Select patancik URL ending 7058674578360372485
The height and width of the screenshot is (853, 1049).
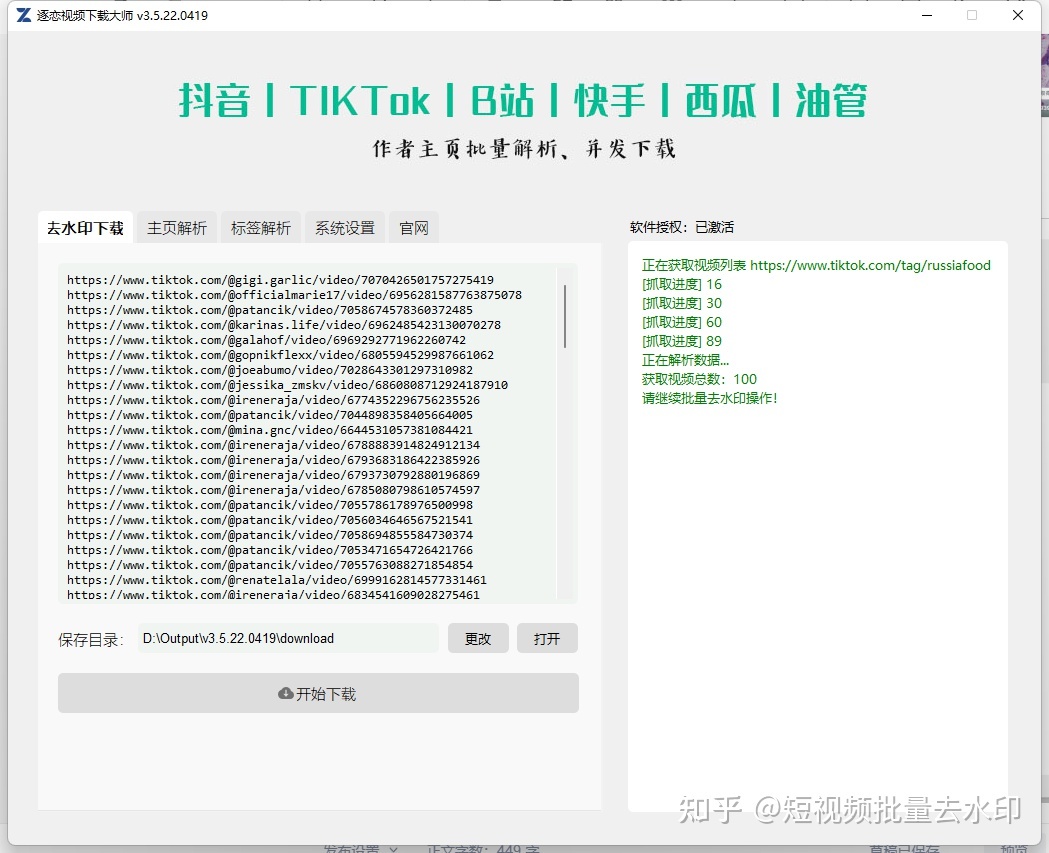(x=270, y=310)
